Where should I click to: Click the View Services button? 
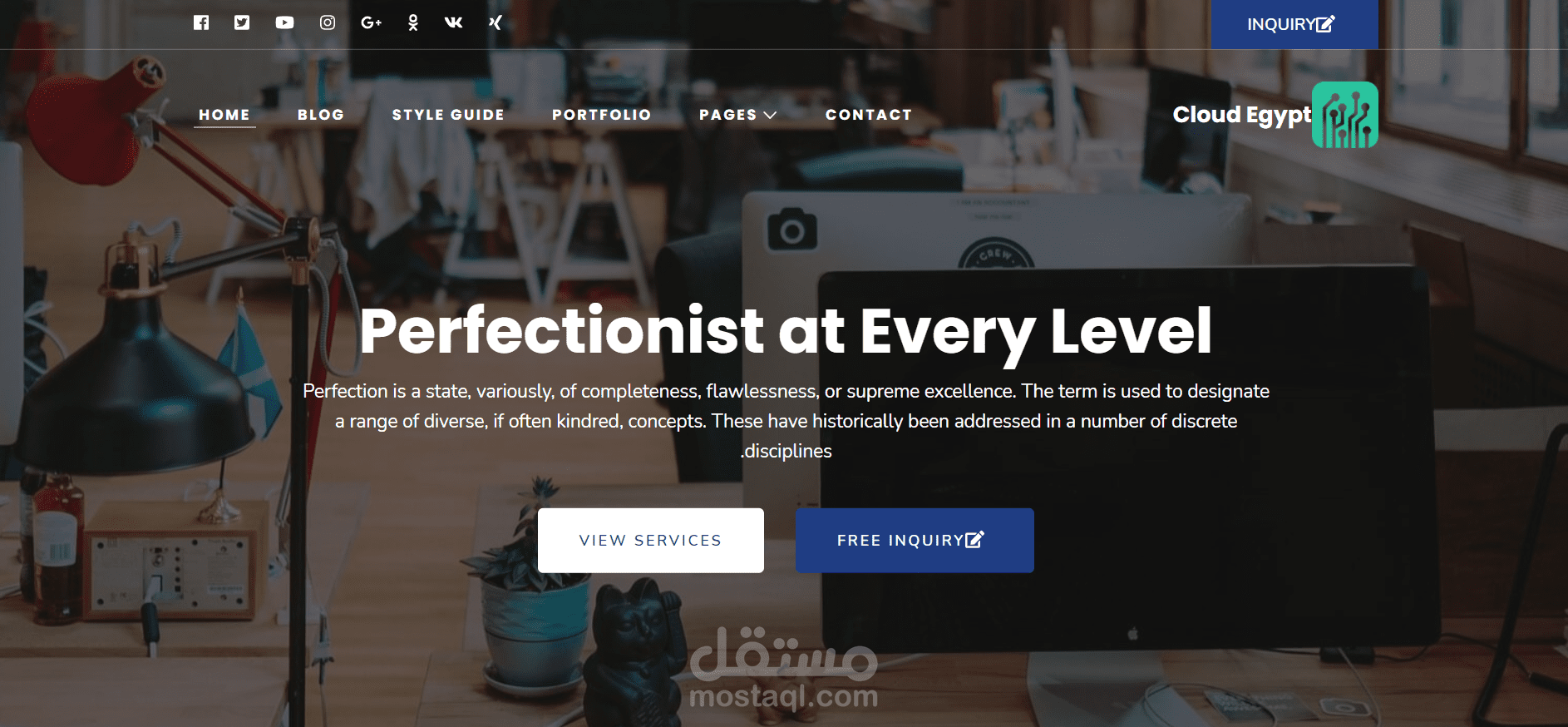coord(651,541)
